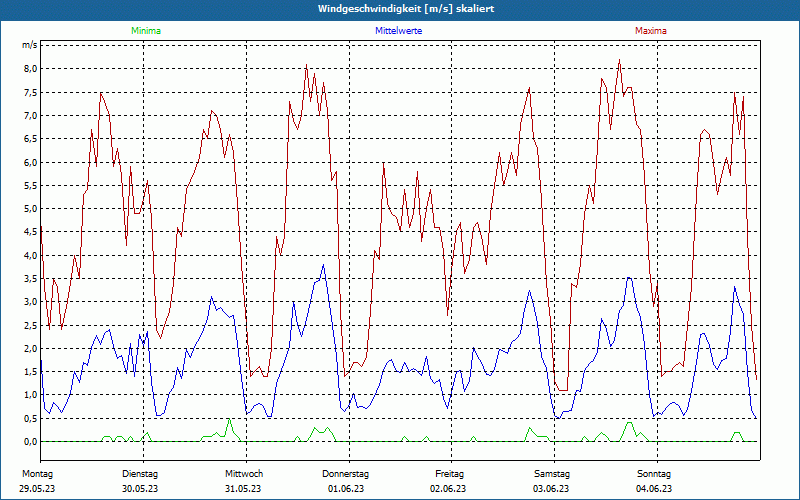Click the 'm/s' y-axis unit label
This screenshot has height=500, width=800.
[x=30, y=45]
